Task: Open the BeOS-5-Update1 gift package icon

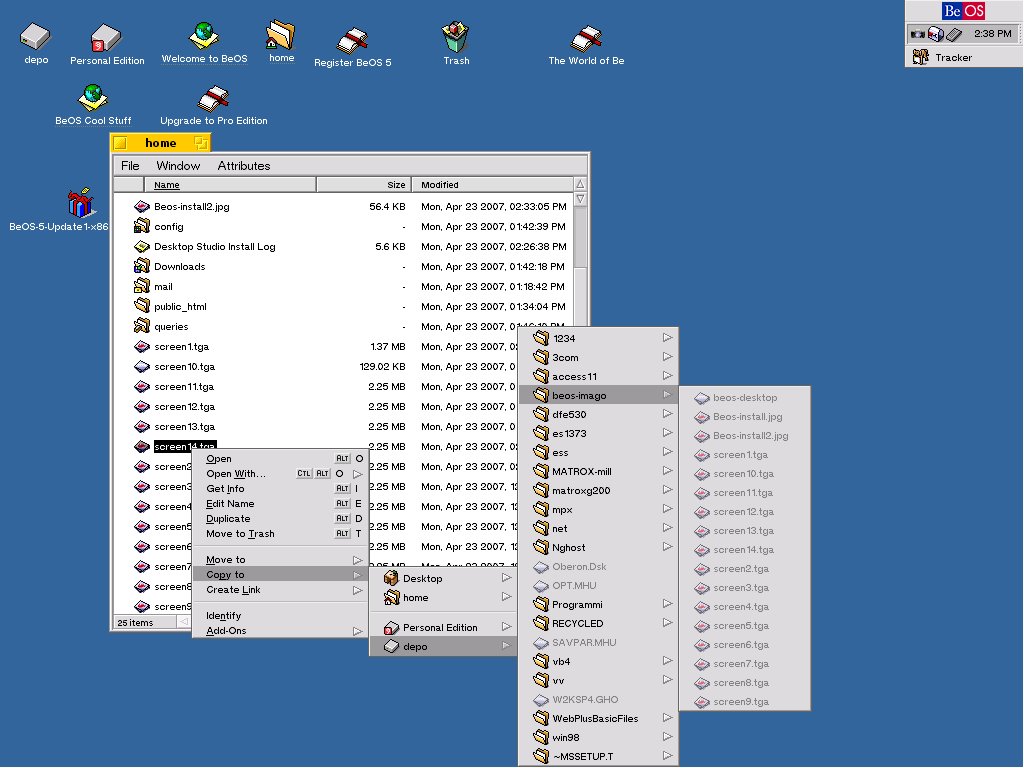Action: [80, 203]
